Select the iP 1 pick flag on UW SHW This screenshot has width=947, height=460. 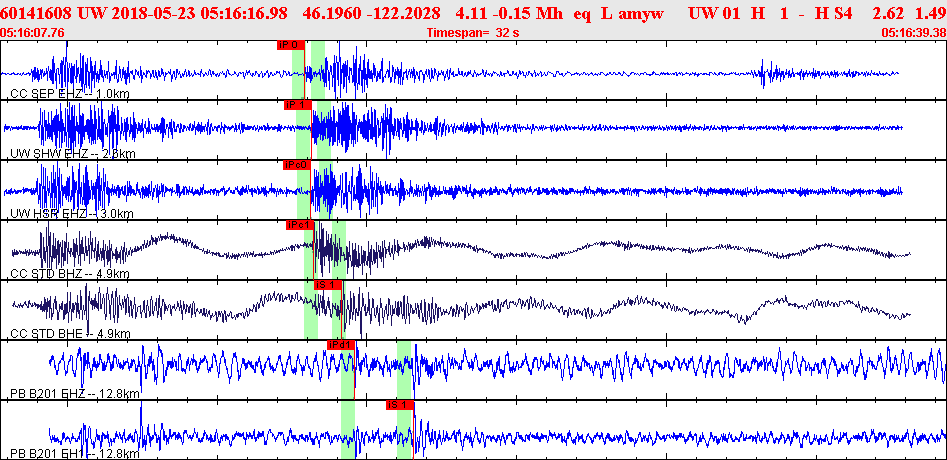[298, 105]
